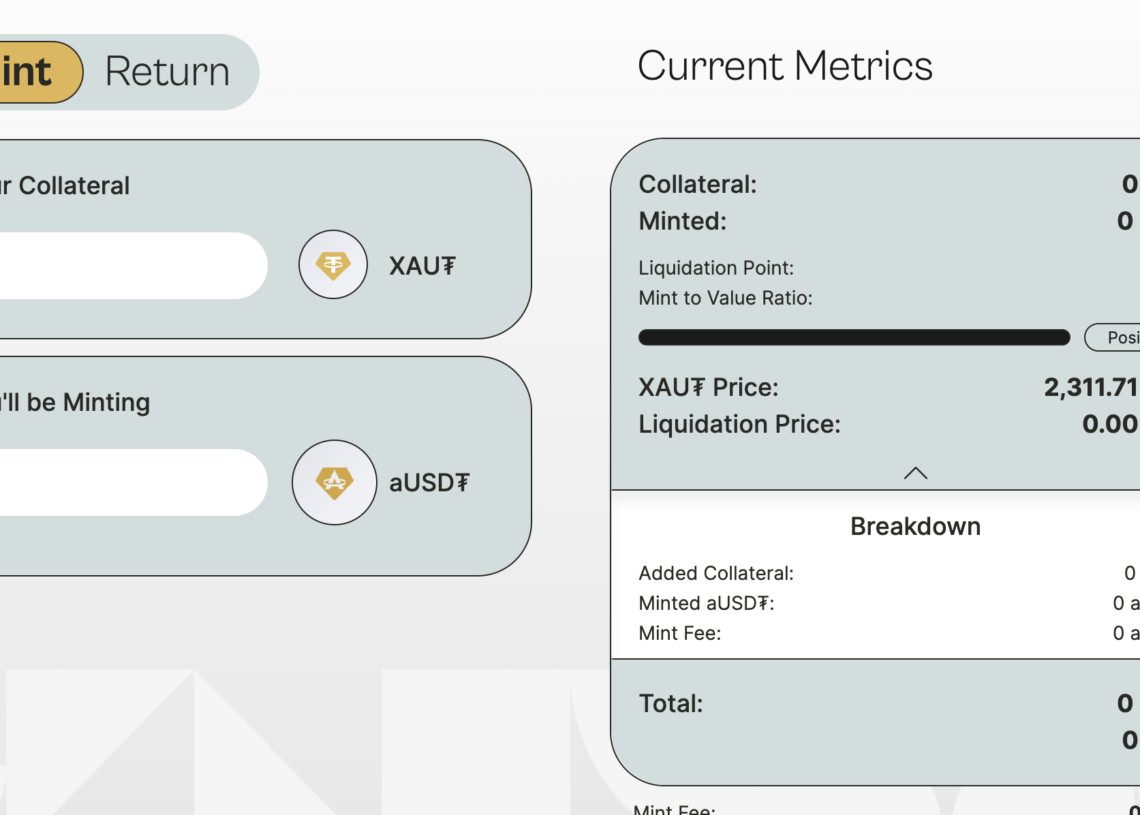Click the collateral amount input field
The width and height of the screenshot is (1140, 815).
coord(134,265)
